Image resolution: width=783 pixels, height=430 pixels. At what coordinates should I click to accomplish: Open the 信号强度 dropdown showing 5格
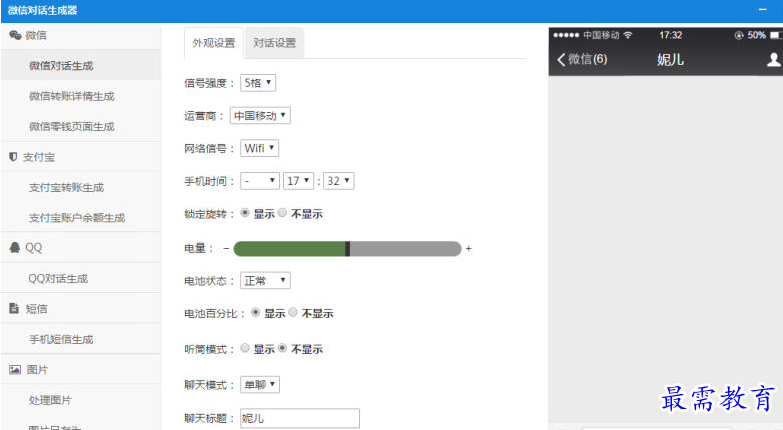[x=258, y=83]
